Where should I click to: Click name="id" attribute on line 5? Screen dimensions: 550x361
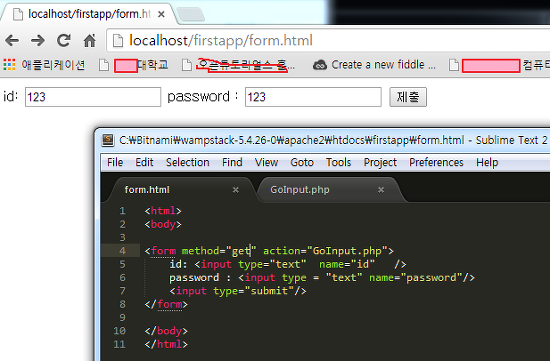pos(347,264)
